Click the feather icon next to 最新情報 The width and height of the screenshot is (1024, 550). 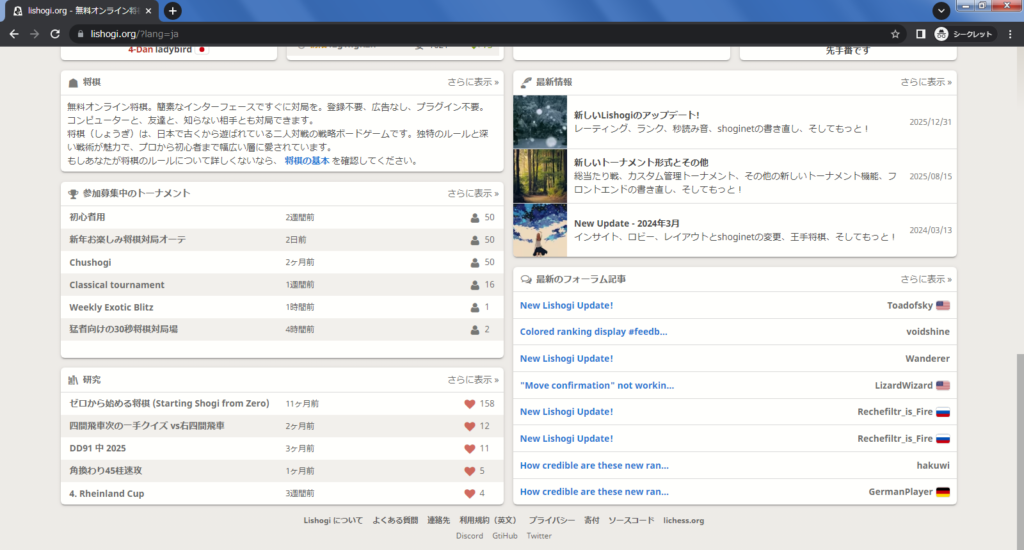pos(526,82)
